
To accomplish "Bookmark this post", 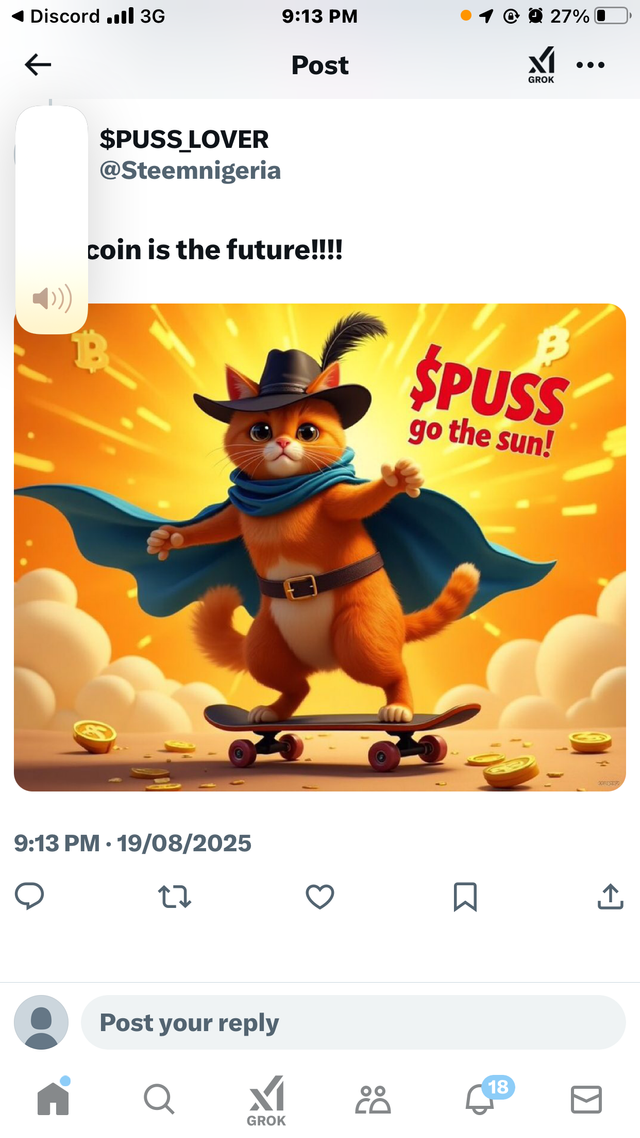I will click(465, 897).
